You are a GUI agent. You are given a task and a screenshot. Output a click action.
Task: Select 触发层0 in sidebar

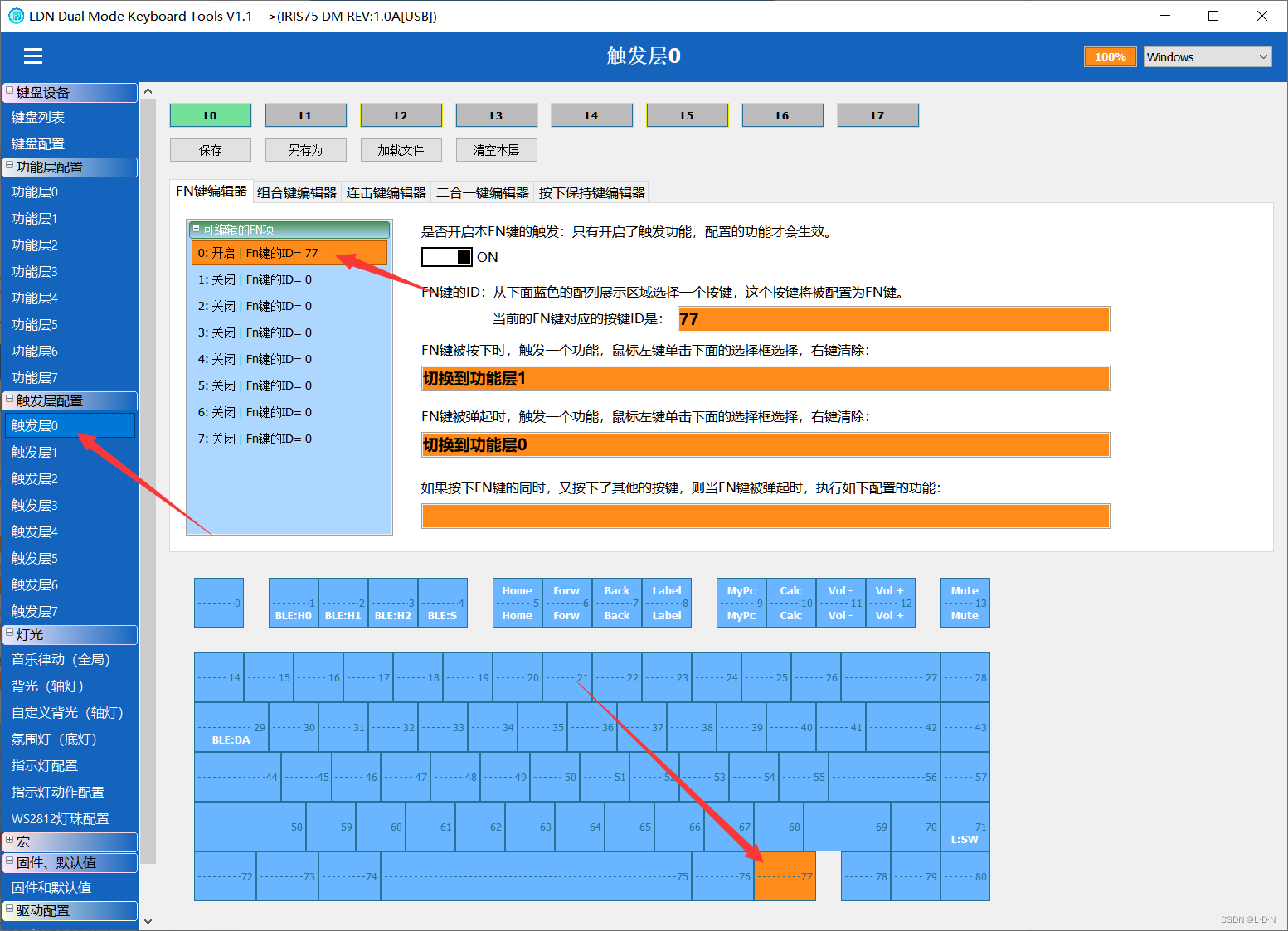coord(70,426)
